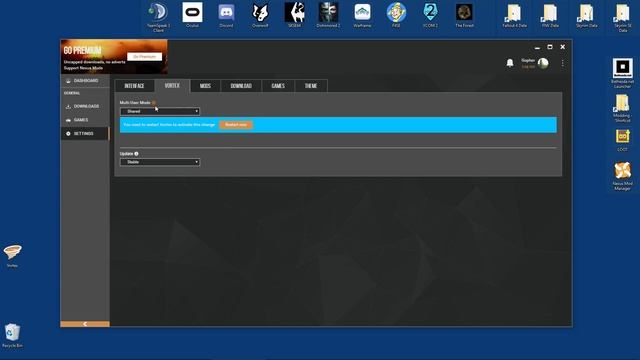Select the Bethesda.net Launcher desktop icon
The height and width of the screenshot is (360, 640).
tap(622, 73)
